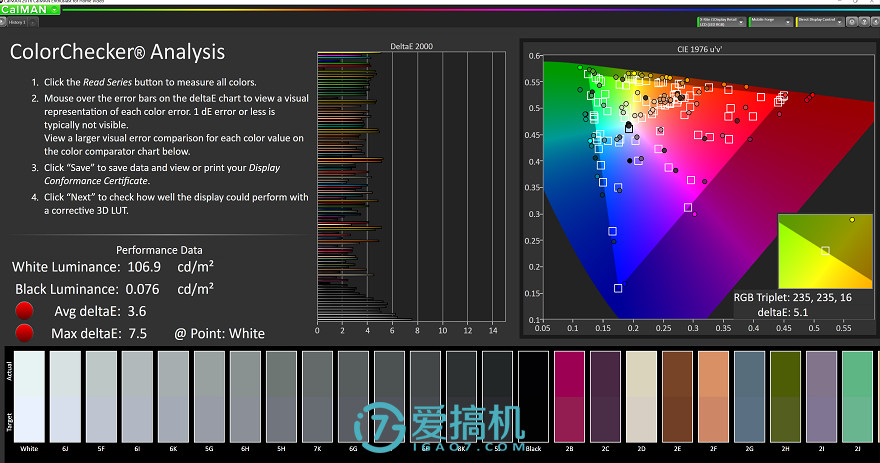This screenshot has width=880, height=463.
Task: Select the 2E brown swatch
Action: (677, 397)
